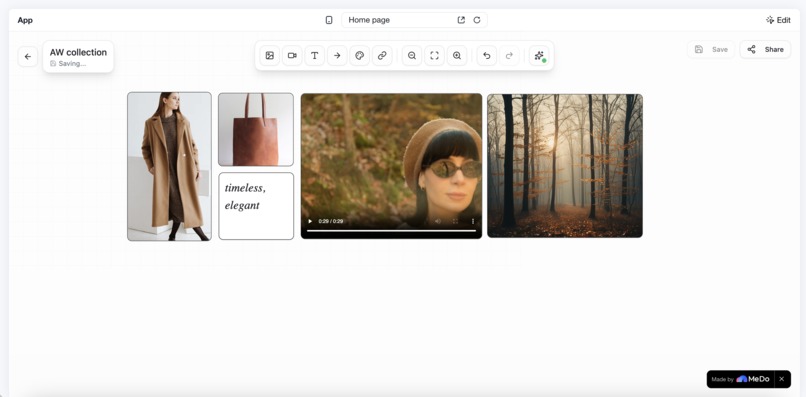
Task: Click the video progress bar
Action: tap(391, 231)
